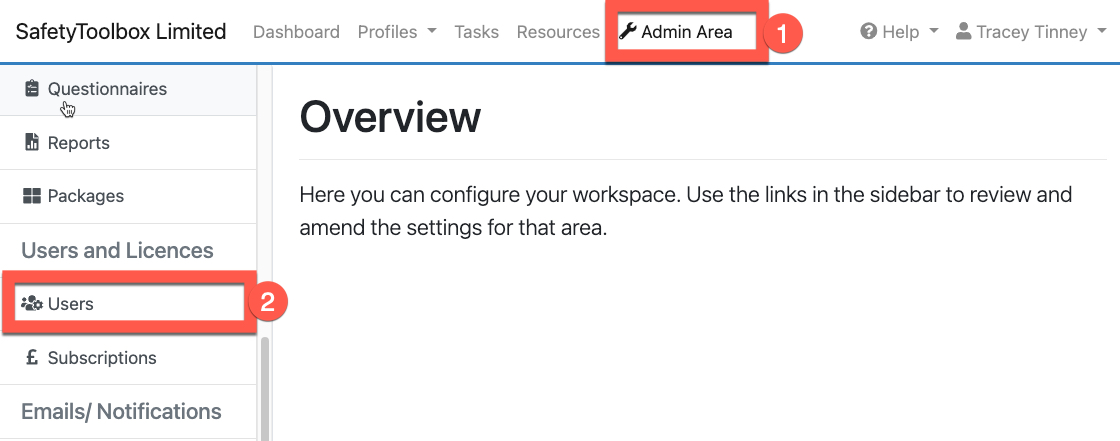The height and width of the screenshot is (441, 1120).
Task: Open the Profiles dropdown menu
Action: coord(397,32)
